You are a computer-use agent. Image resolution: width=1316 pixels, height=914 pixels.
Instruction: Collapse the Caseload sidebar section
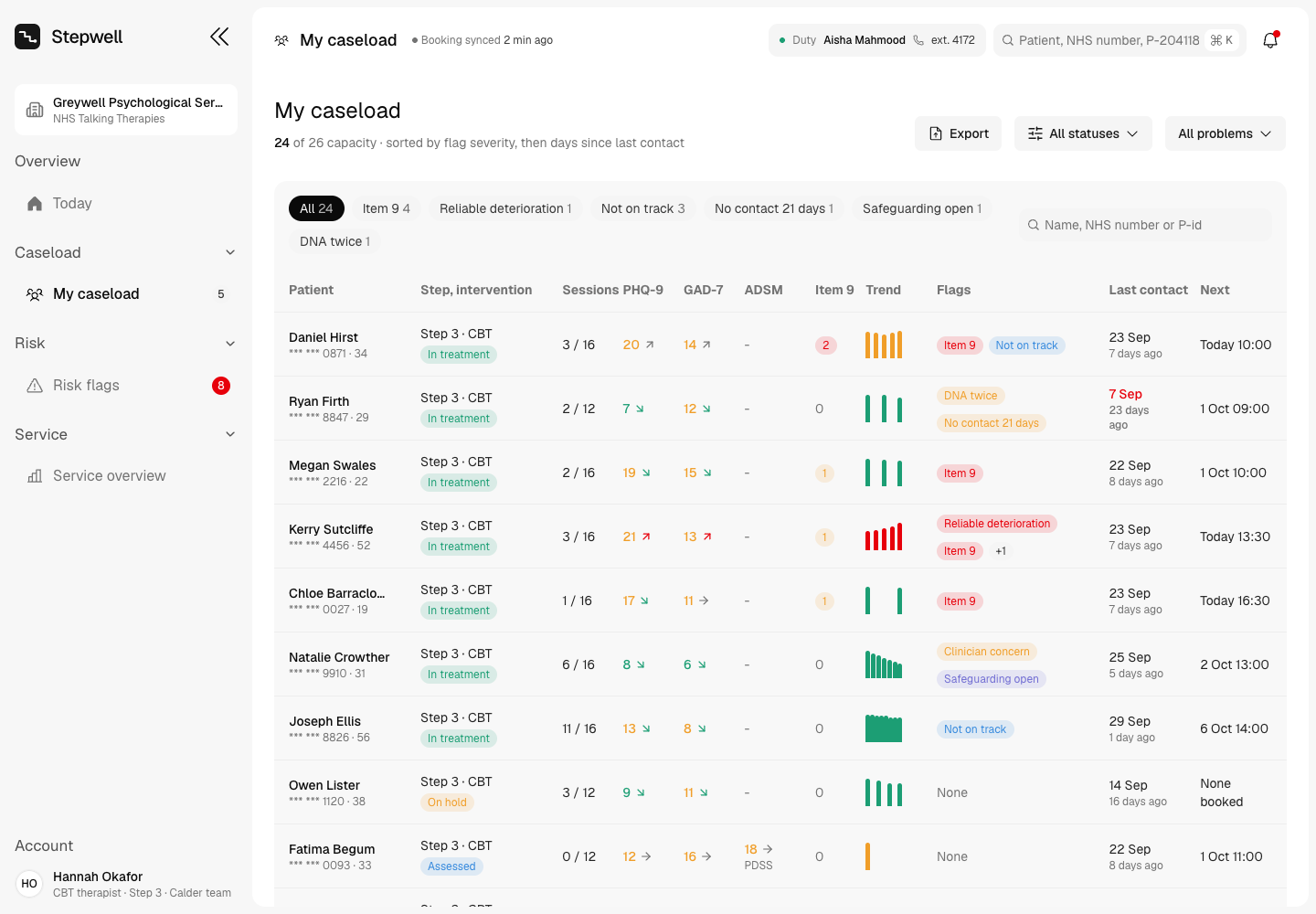pos(230,252)
